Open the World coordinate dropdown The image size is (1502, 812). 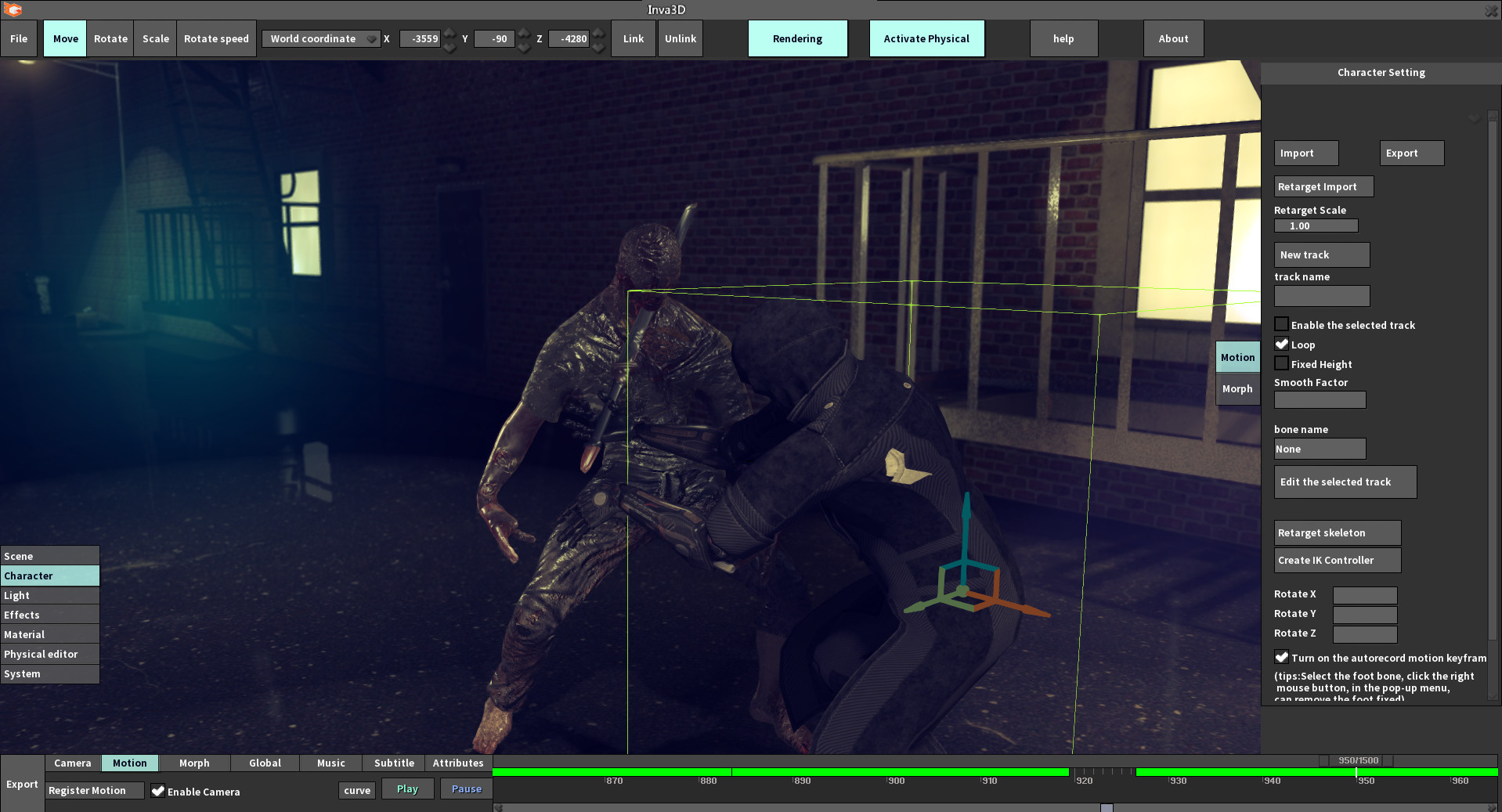point(320,38)
